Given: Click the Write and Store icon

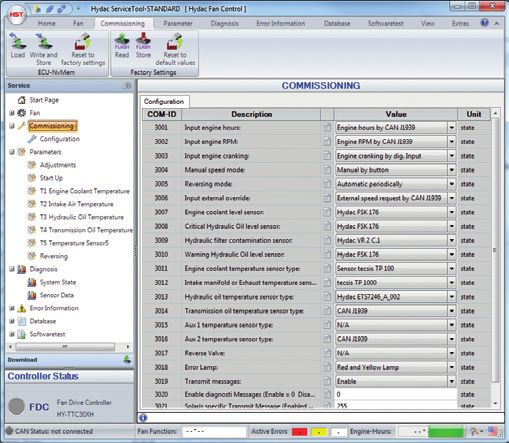Looking at the screenshot, I should point(43,41).
